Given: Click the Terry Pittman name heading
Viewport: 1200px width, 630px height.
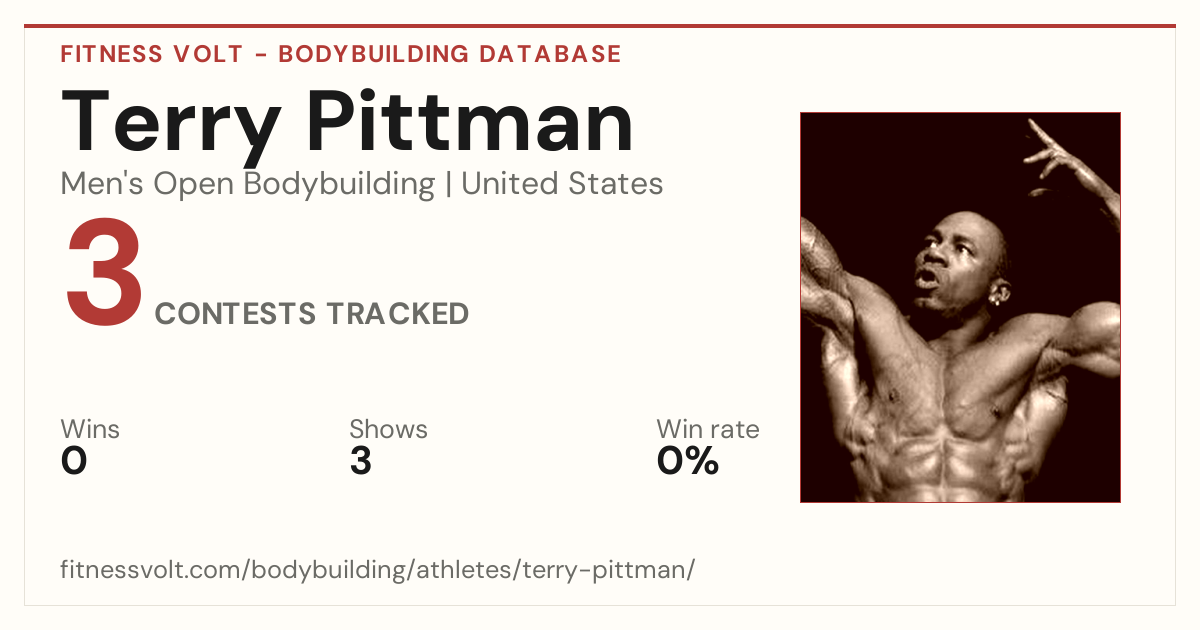Looking at the screenshot, I should [348, 124].
